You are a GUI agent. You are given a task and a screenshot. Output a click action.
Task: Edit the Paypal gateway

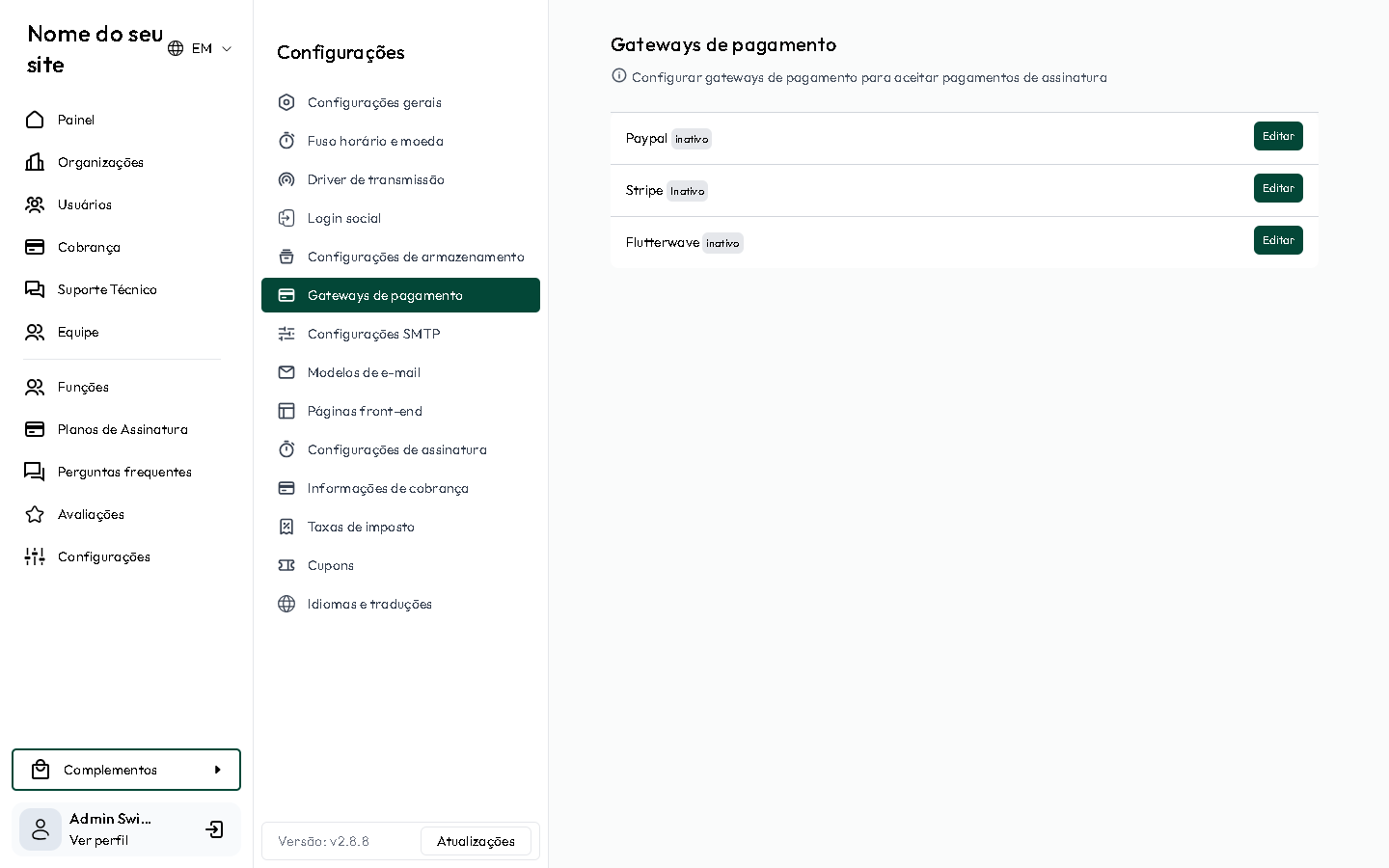pos(1278,136)
